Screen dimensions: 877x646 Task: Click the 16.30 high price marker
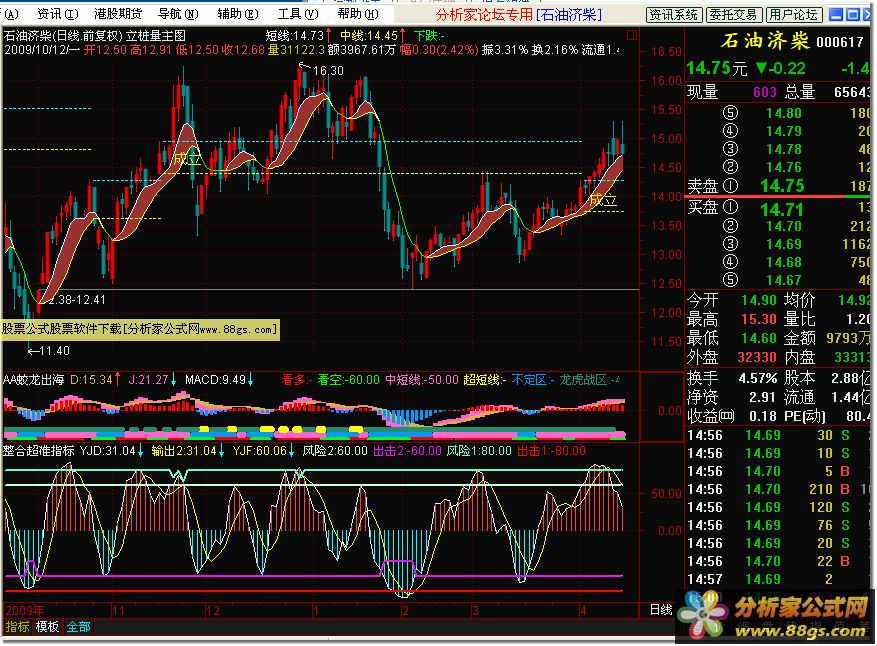328,71
